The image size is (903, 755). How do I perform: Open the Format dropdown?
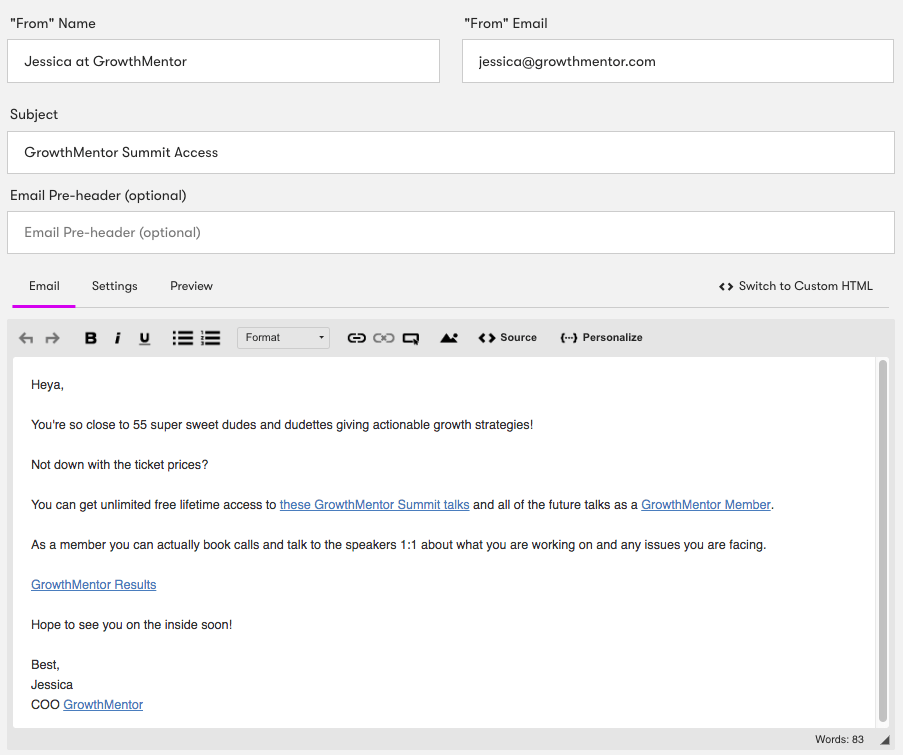(x=283, y=337)
